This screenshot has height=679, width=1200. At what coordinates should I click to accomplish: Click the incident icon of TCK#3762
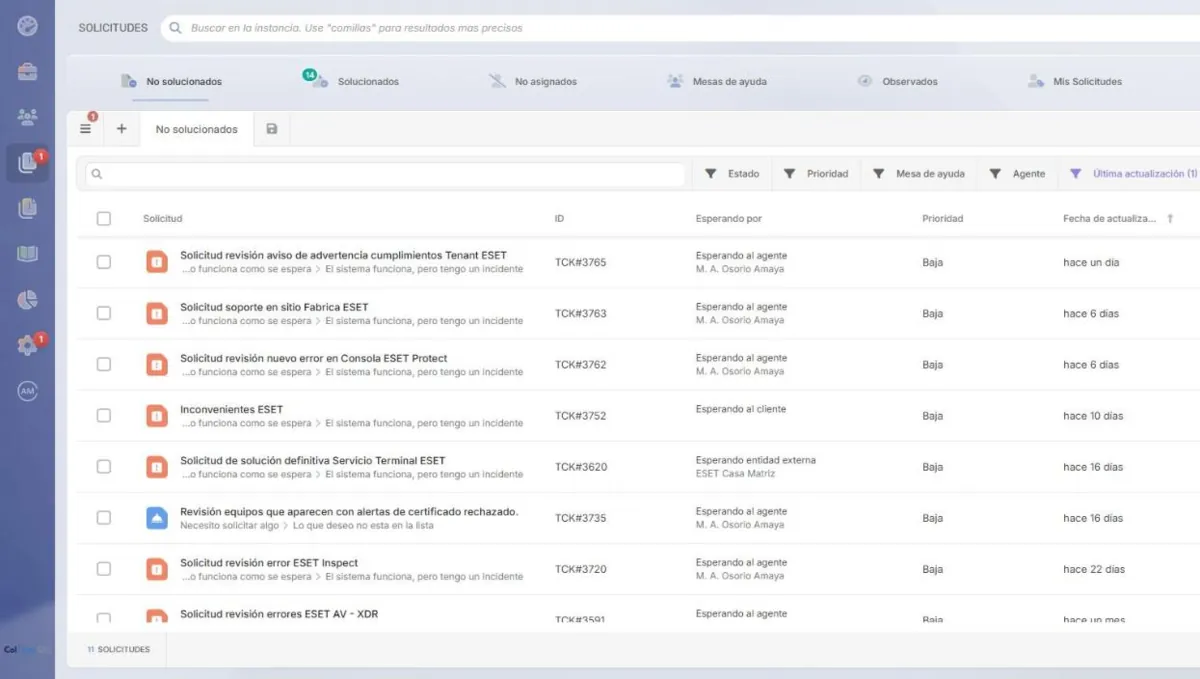(157, 364)
